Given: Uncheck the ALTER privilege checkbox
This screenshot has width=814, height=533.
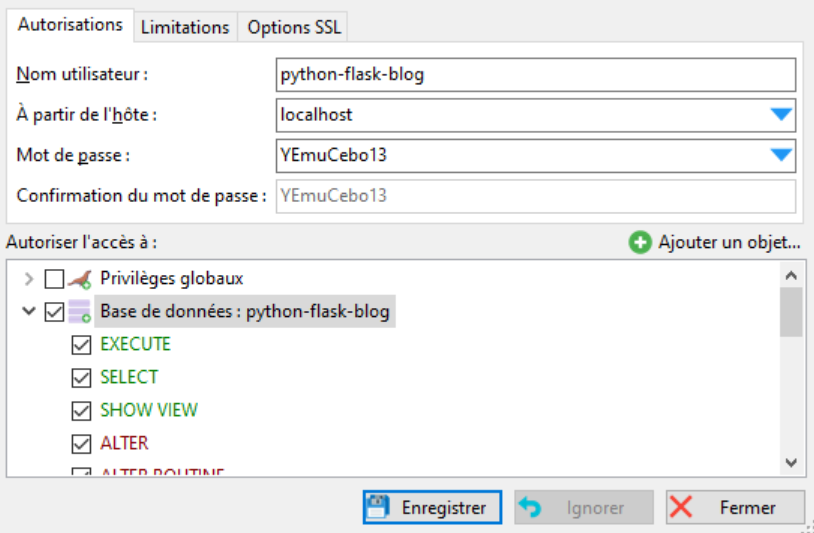Looking at the screenshot, I should coord(82,443).
